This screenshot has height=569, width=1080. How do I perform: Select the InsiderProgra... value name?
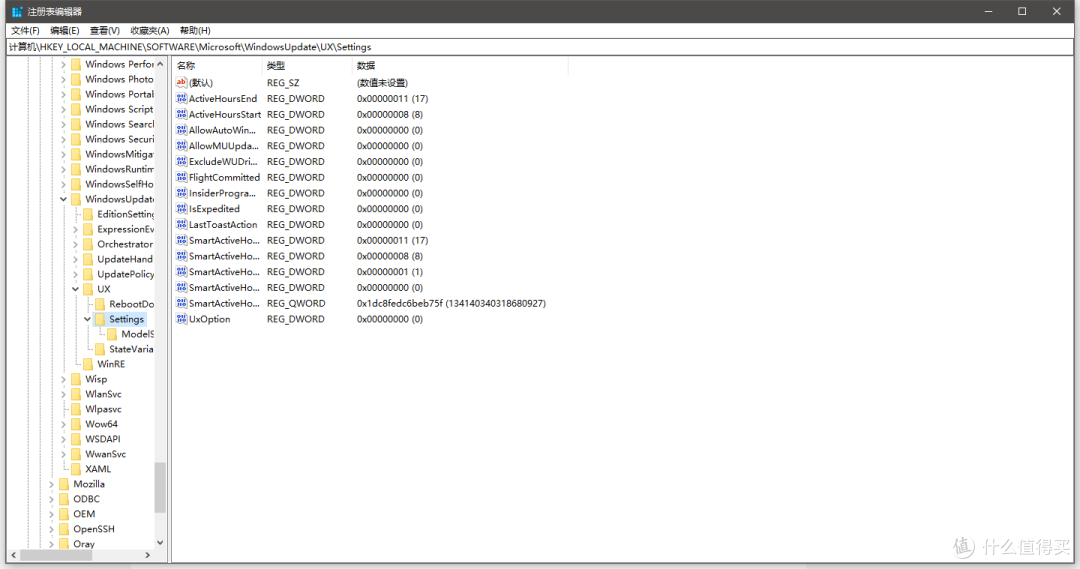222,194
